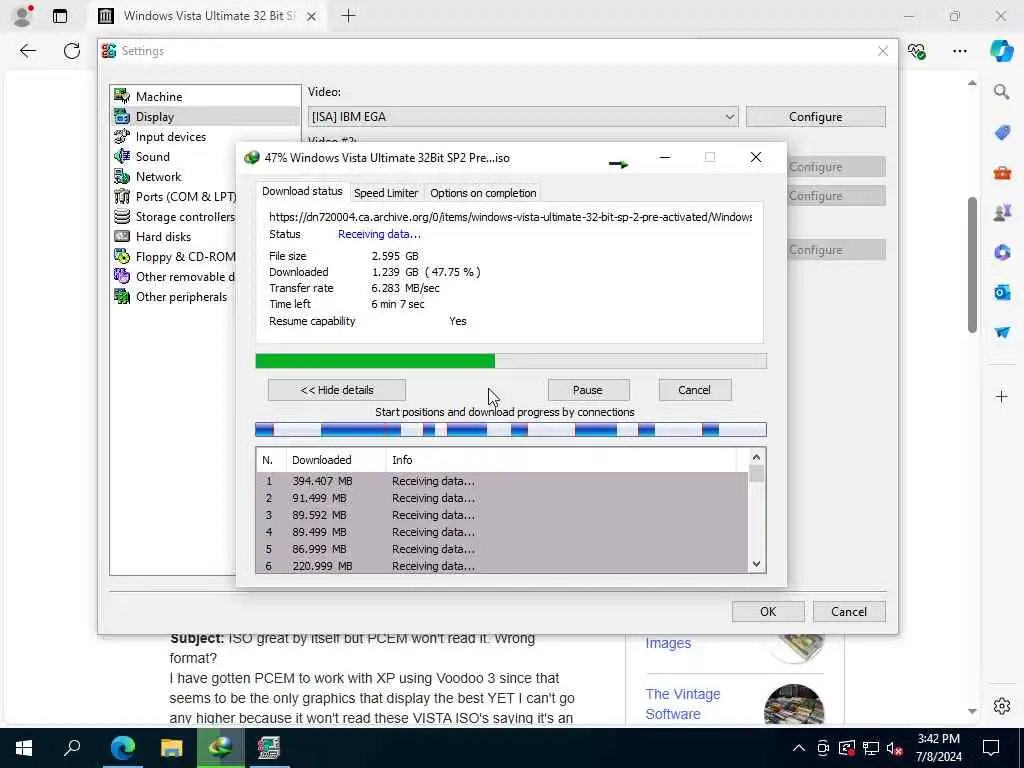
Task: Open Sound settings category
Action: pyautogui.click(x=174, y=157)
